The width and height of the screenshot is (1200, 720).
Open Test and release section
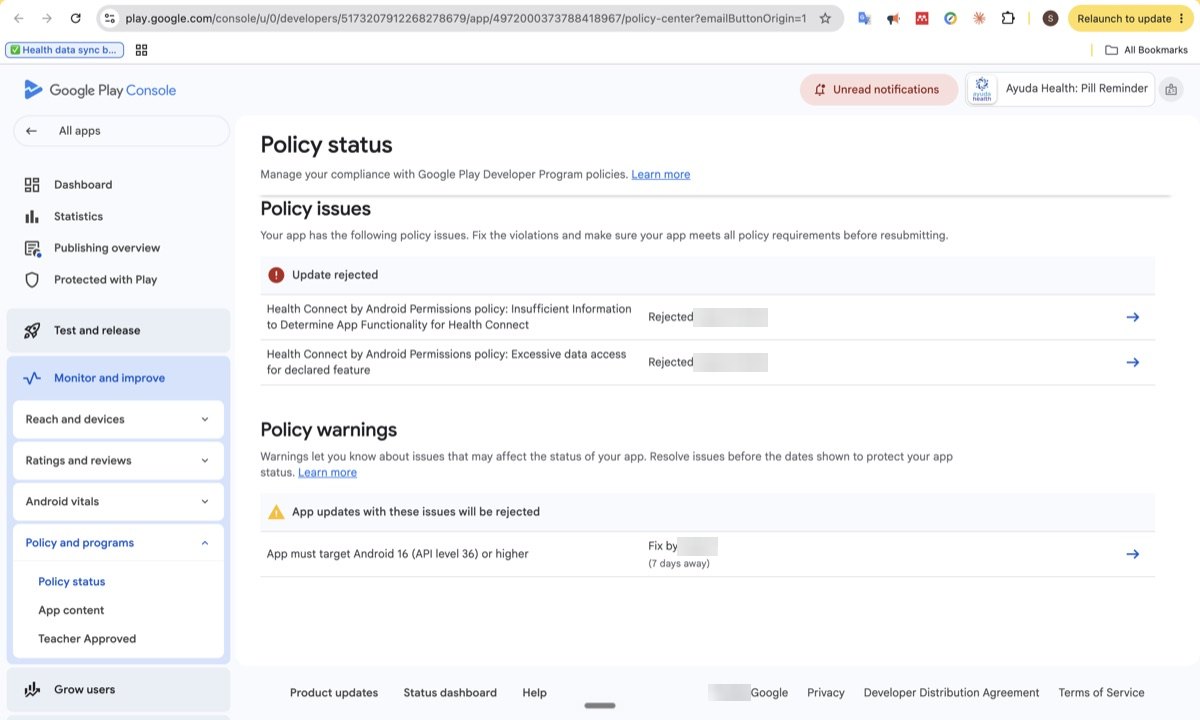tap(118, 330)
